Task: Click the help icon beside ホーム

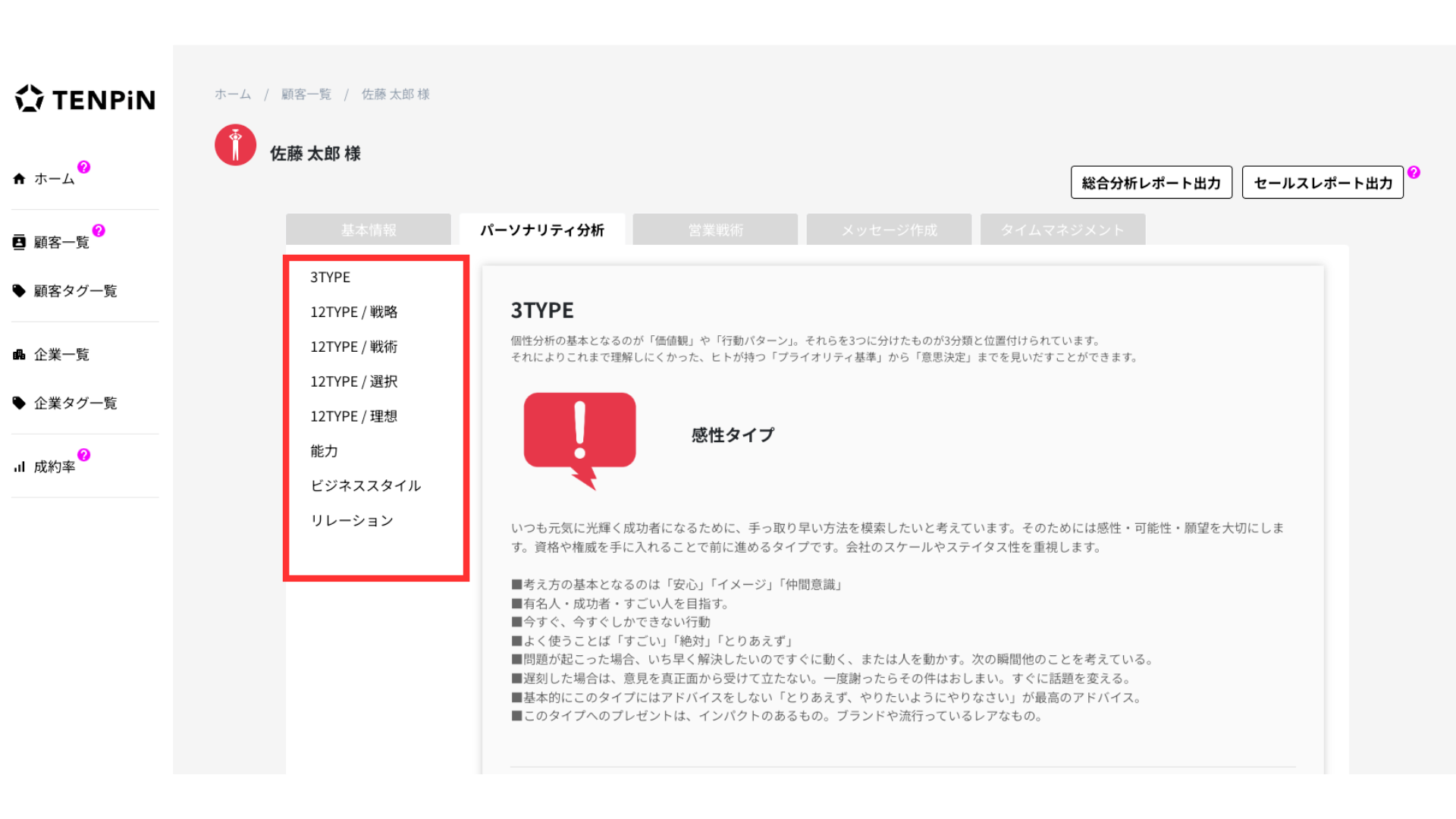Action: coord(84,167)
